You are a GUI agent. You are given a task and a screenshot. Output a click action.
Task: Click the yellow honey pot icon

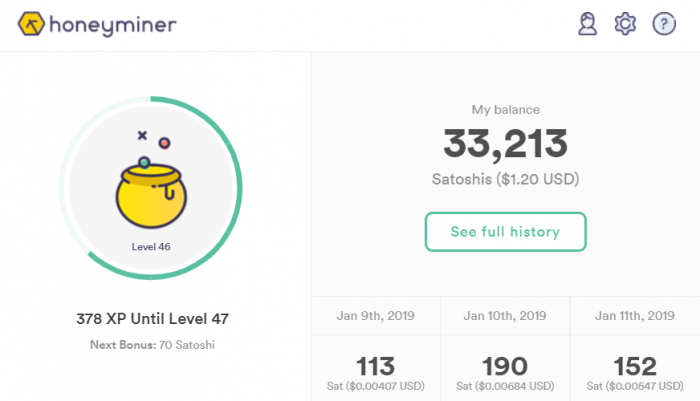tap(151, 196)
